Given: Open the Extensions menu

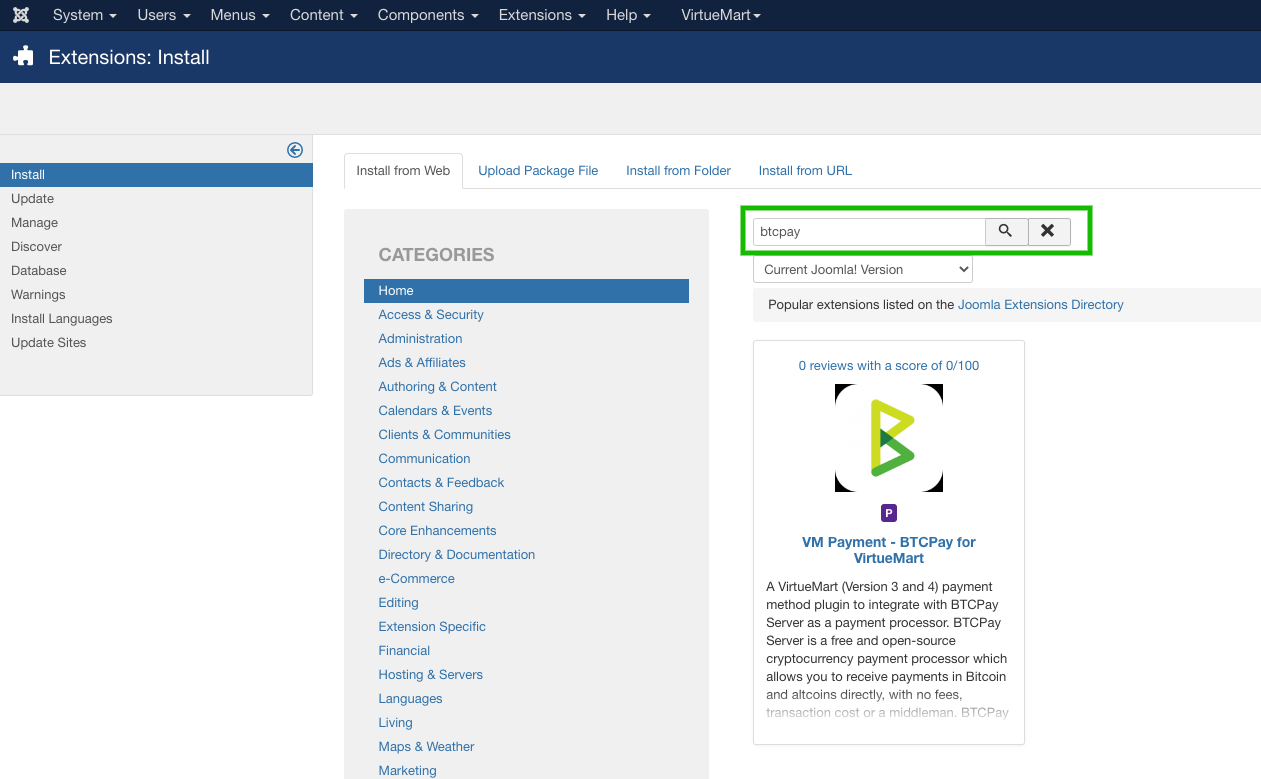Looking at the screenshot, I should coord(542,15).
